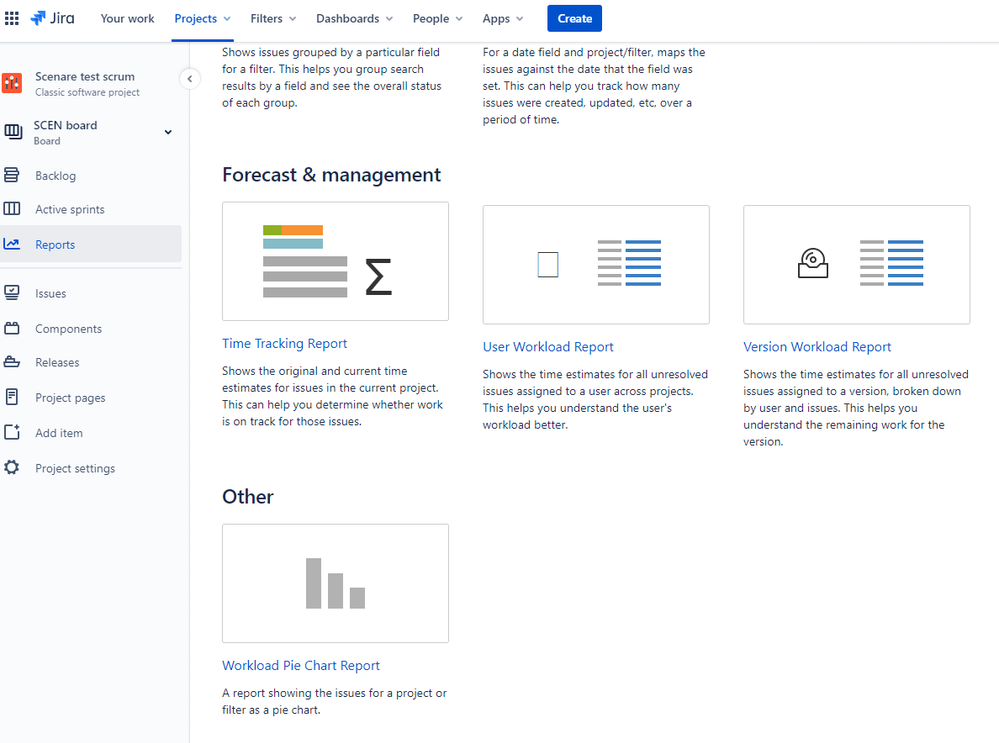999x743 pixels.
Task: Open the Filters dropdown menu
Action: click(273, 18)
